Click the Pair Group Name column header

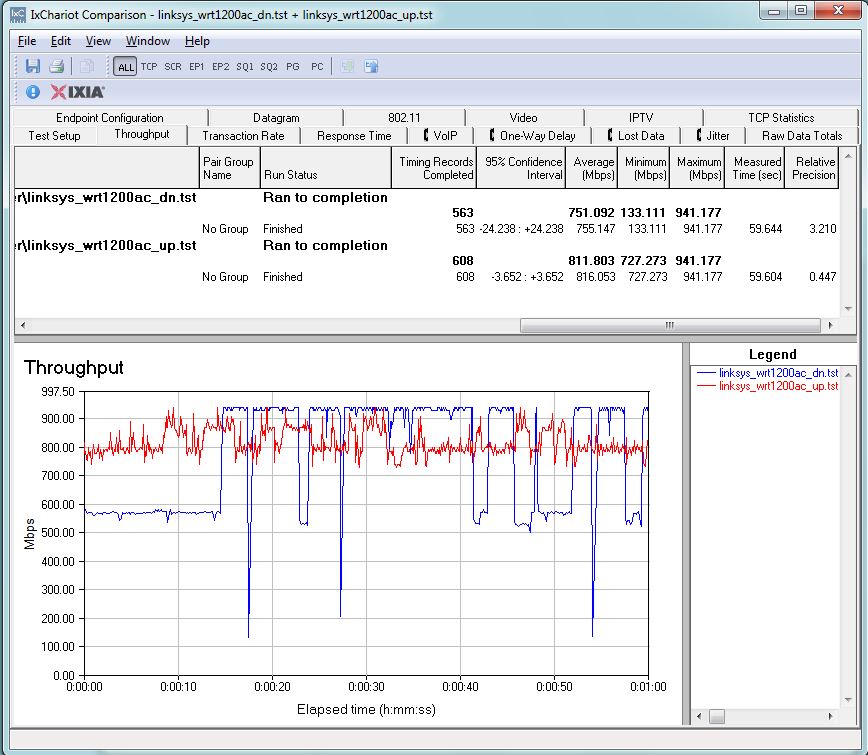coord(230,168)
